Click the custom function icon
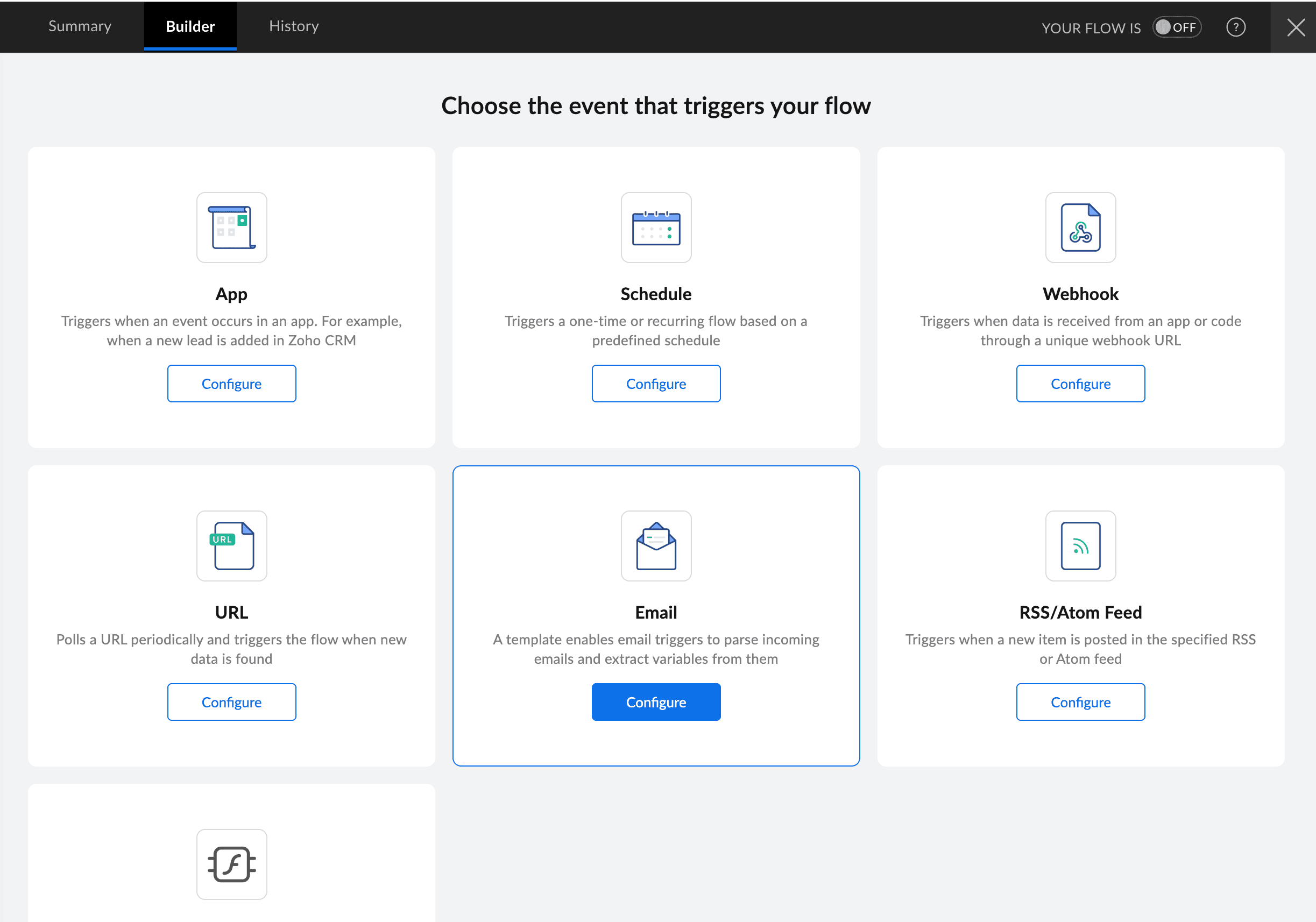This screenshot has height=922, width=1316. click(x=231, y=863)
